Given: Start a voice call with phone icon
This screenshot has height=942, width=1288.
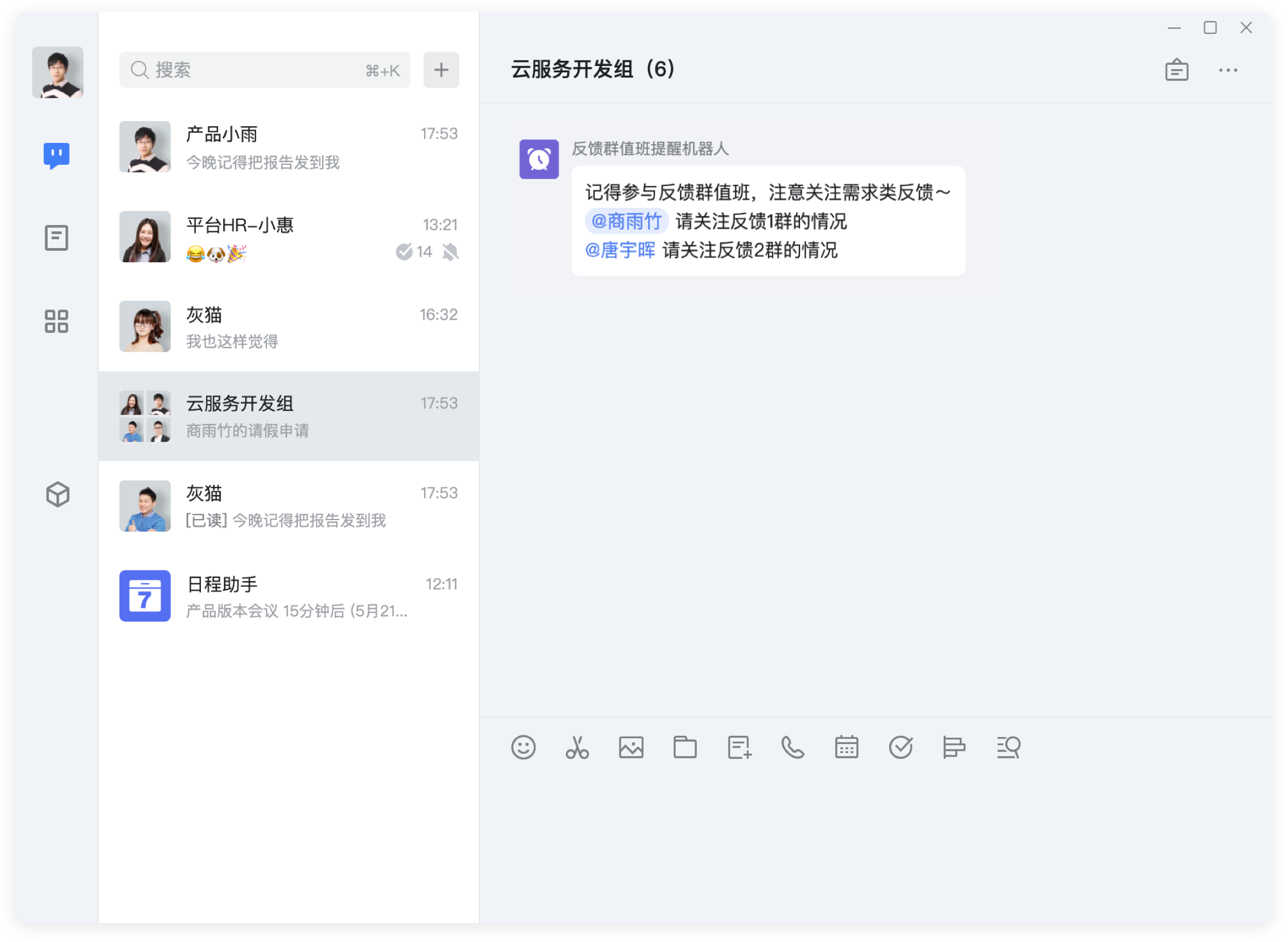Looking at the screenshot, I should (x=793, y=747).
